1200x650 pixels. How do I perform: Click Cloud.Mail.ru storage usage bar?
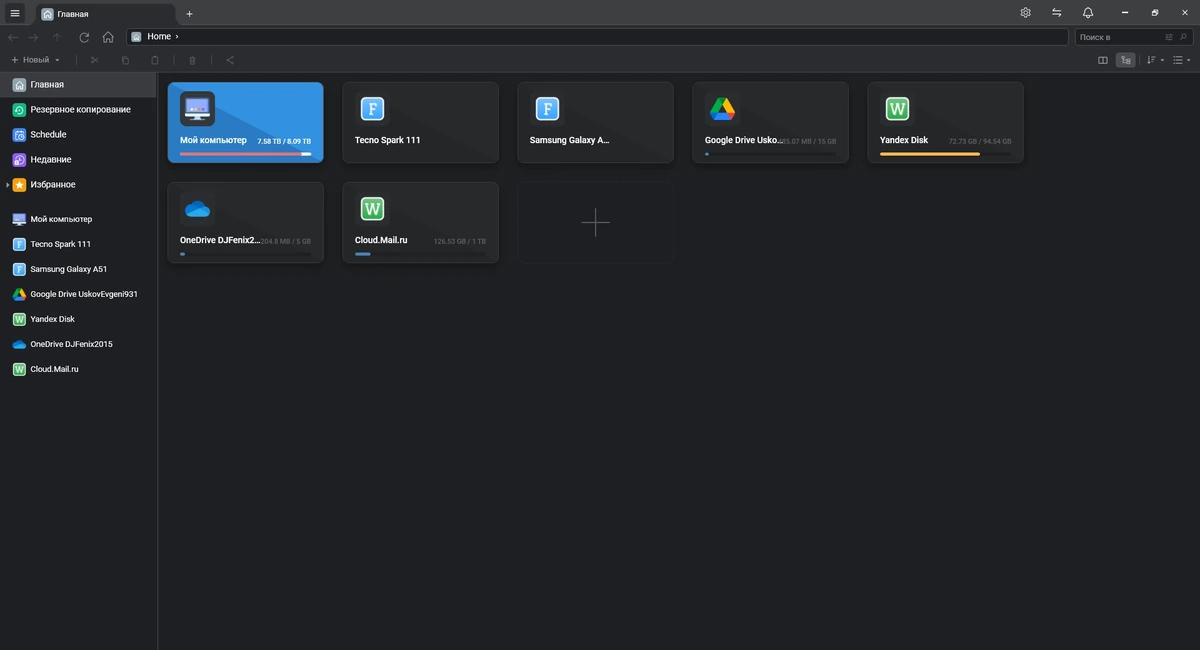420,254
